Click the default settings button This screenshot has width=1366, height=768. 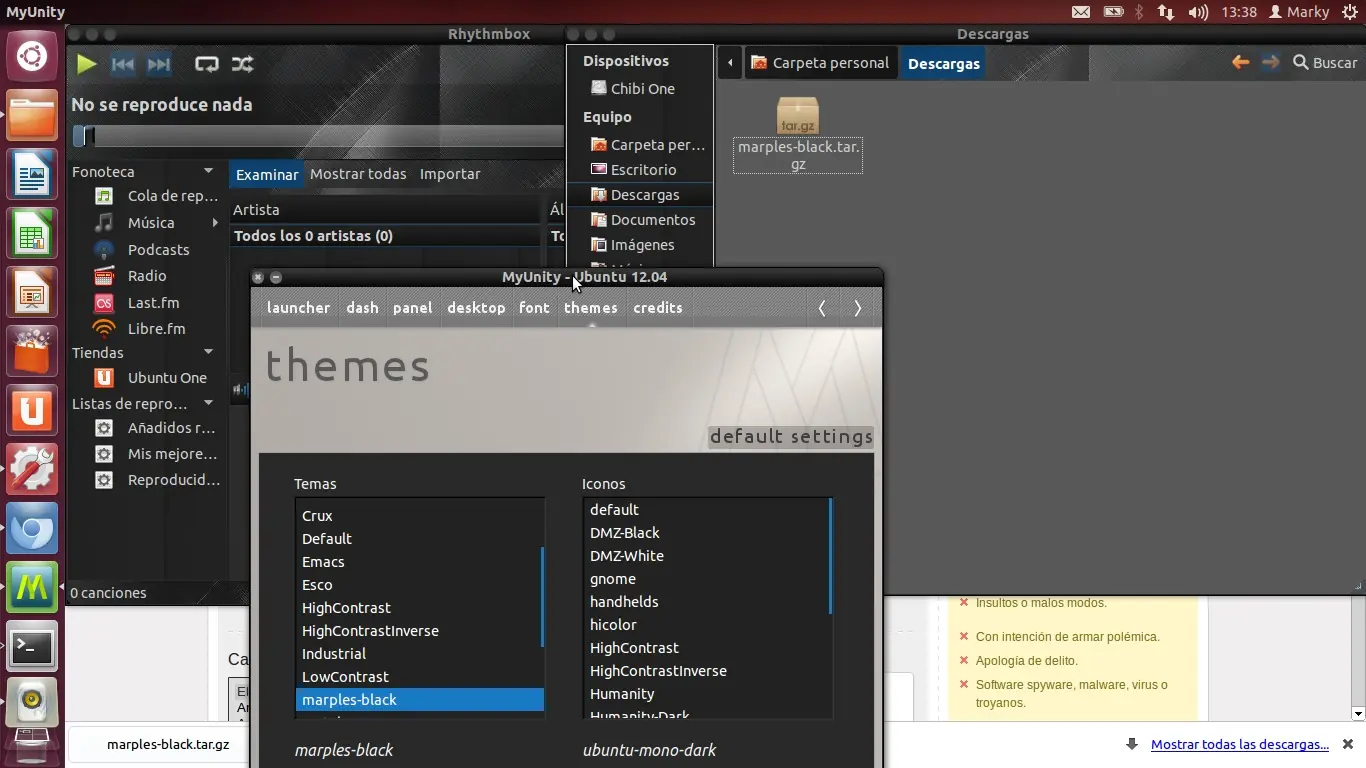tap(791, 437)
